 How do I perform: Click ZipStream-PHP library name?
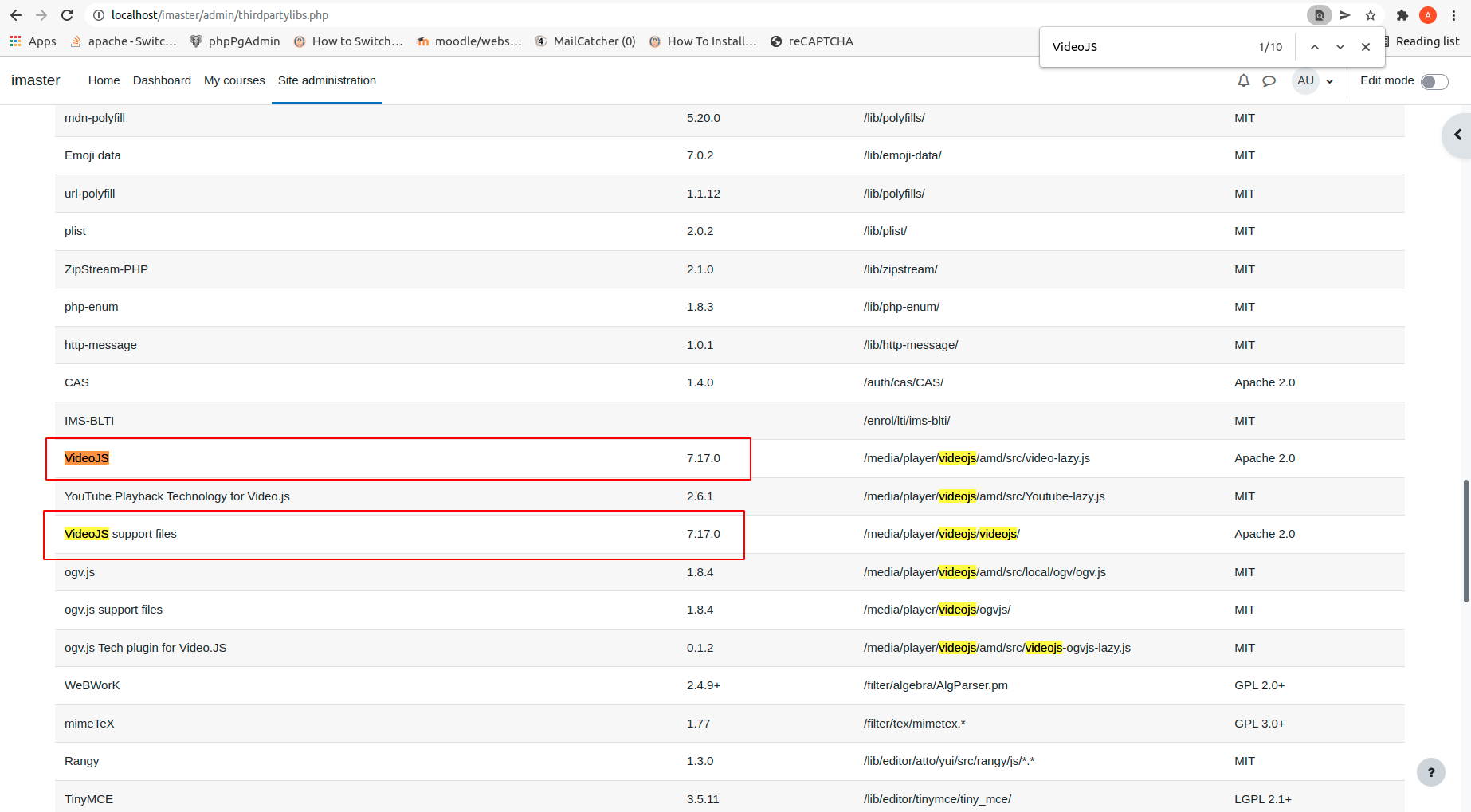pos(106,269)
